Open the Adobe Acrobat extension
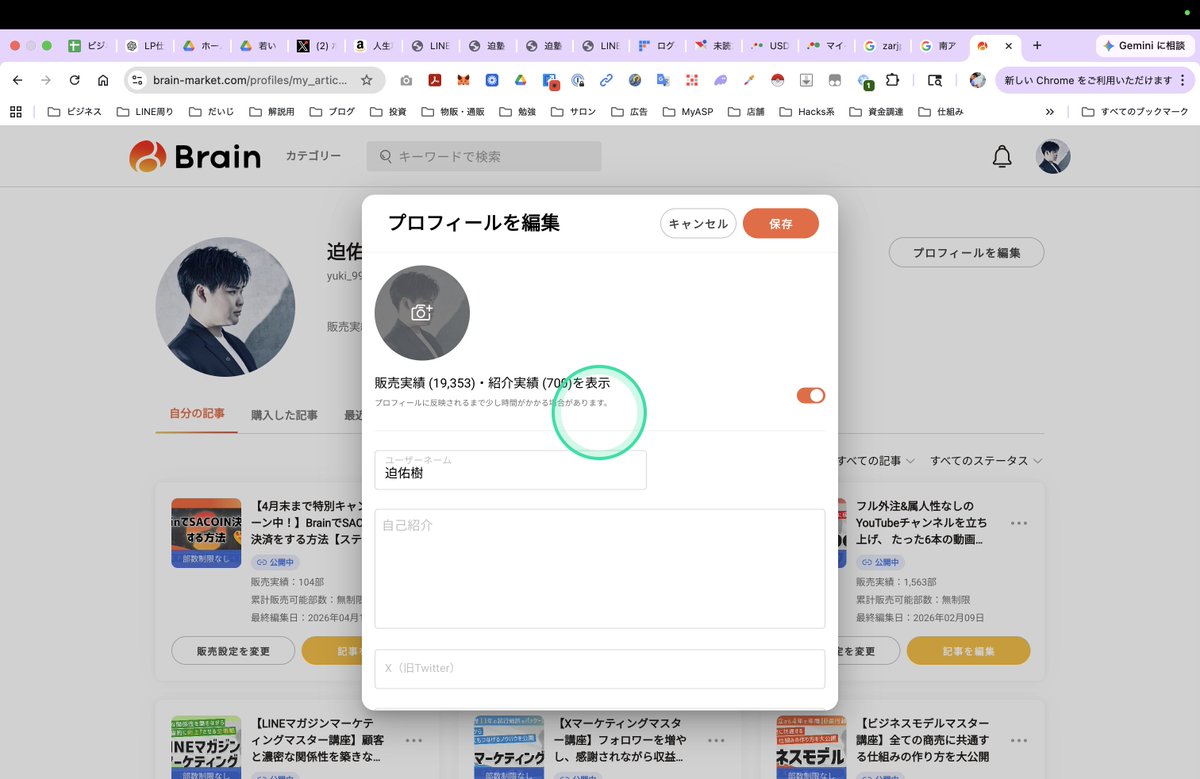This screenshot has width=1200, height=779. [435, 80]
